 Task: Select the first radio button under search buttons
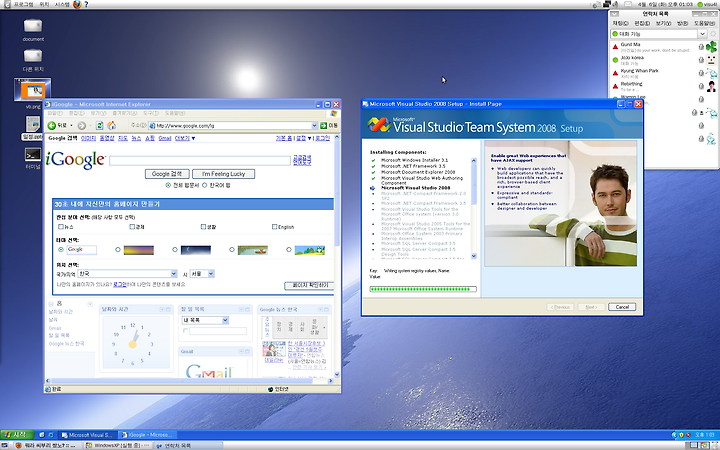tap(168, 185)
